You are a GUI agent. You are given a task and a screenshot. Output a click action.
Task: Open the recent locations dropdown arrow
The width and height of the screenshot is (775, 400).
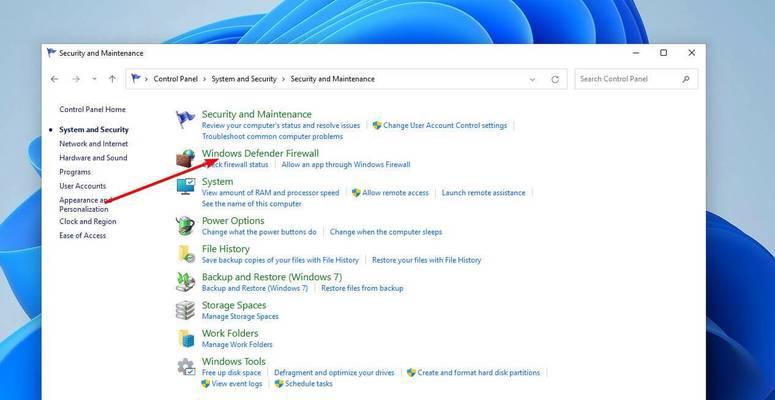pyautogui.click(x=94, y=79)
